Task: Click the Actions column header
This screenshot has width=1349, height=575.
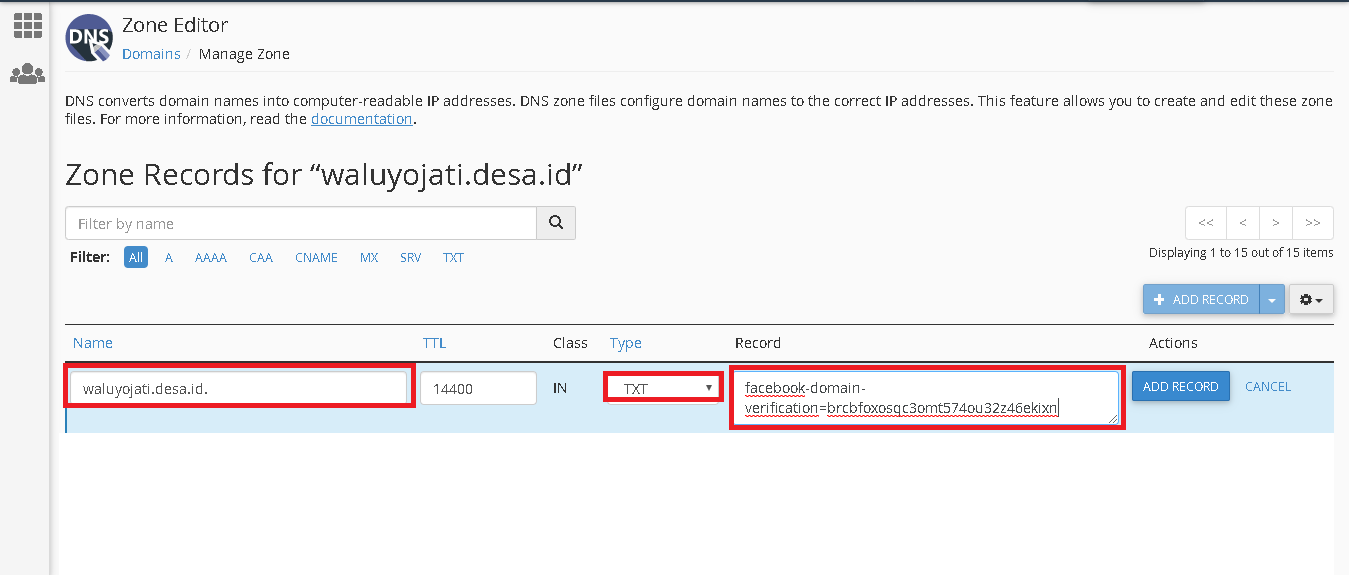Action: click(x=1173, y=343)
